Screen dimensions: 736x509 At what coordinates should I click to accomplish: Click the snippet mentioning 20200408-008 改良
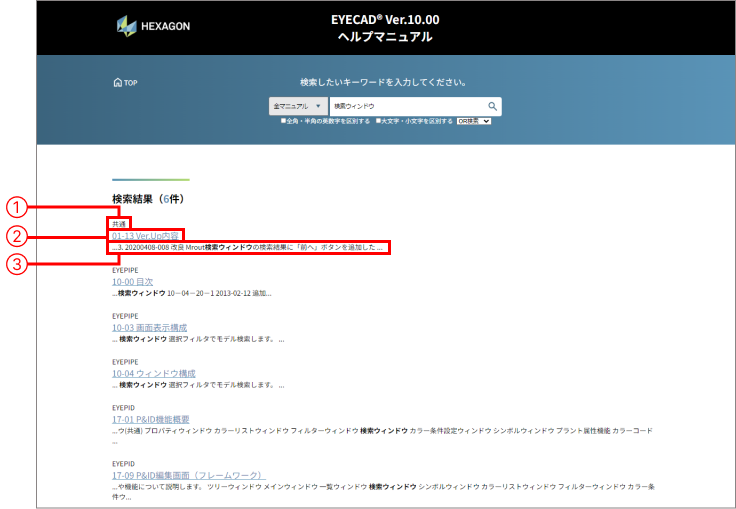coord(247,247)
